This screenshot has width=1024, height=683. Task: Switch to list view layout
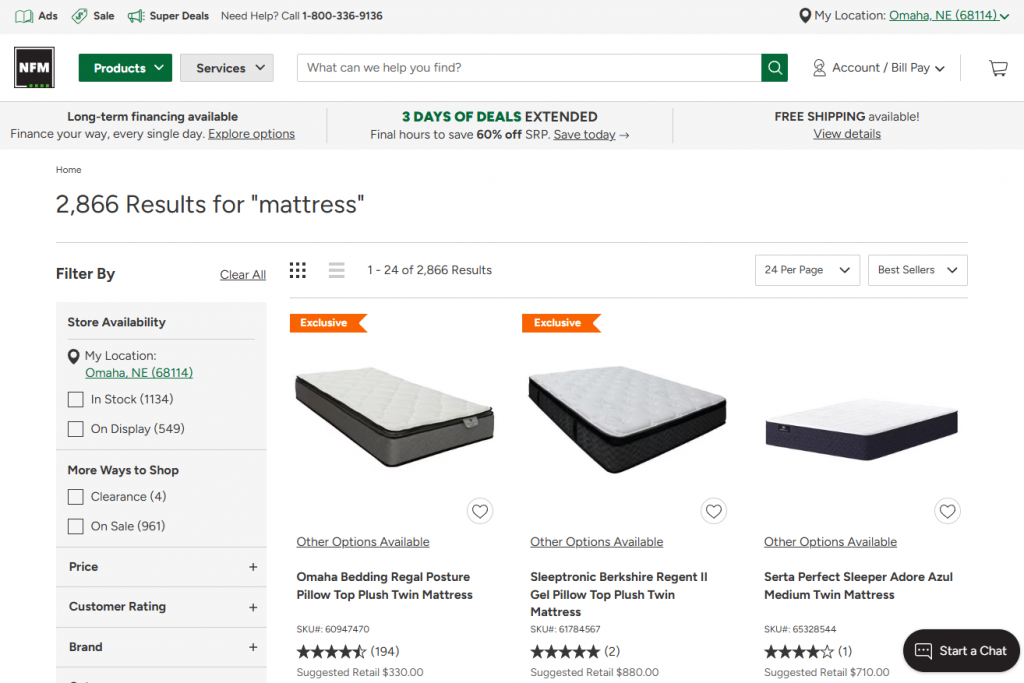pyautogui.click(x=336, y=270)
